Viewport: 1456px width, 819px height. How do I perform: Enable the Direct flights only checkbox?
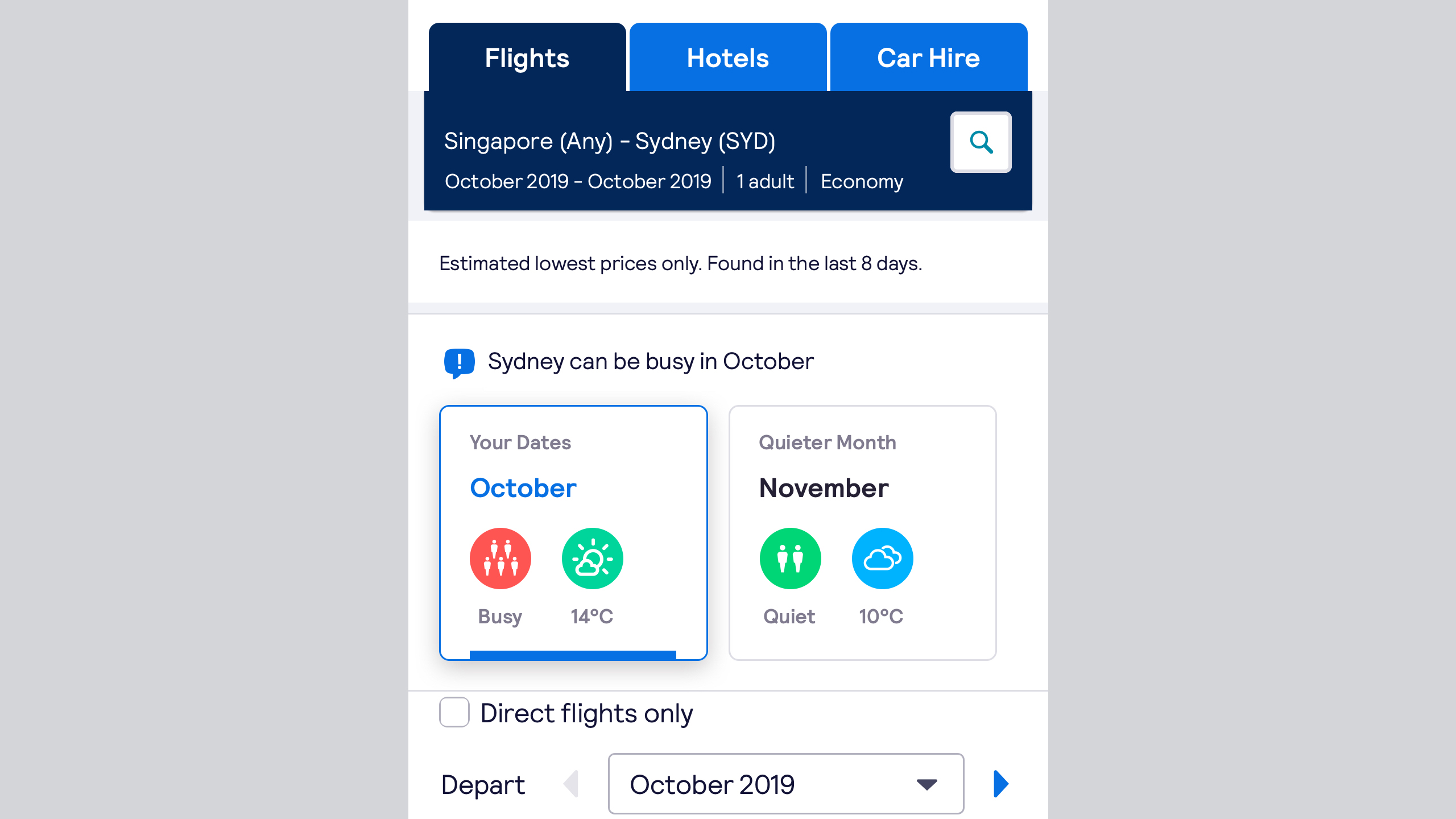click(x=454, y=713)
